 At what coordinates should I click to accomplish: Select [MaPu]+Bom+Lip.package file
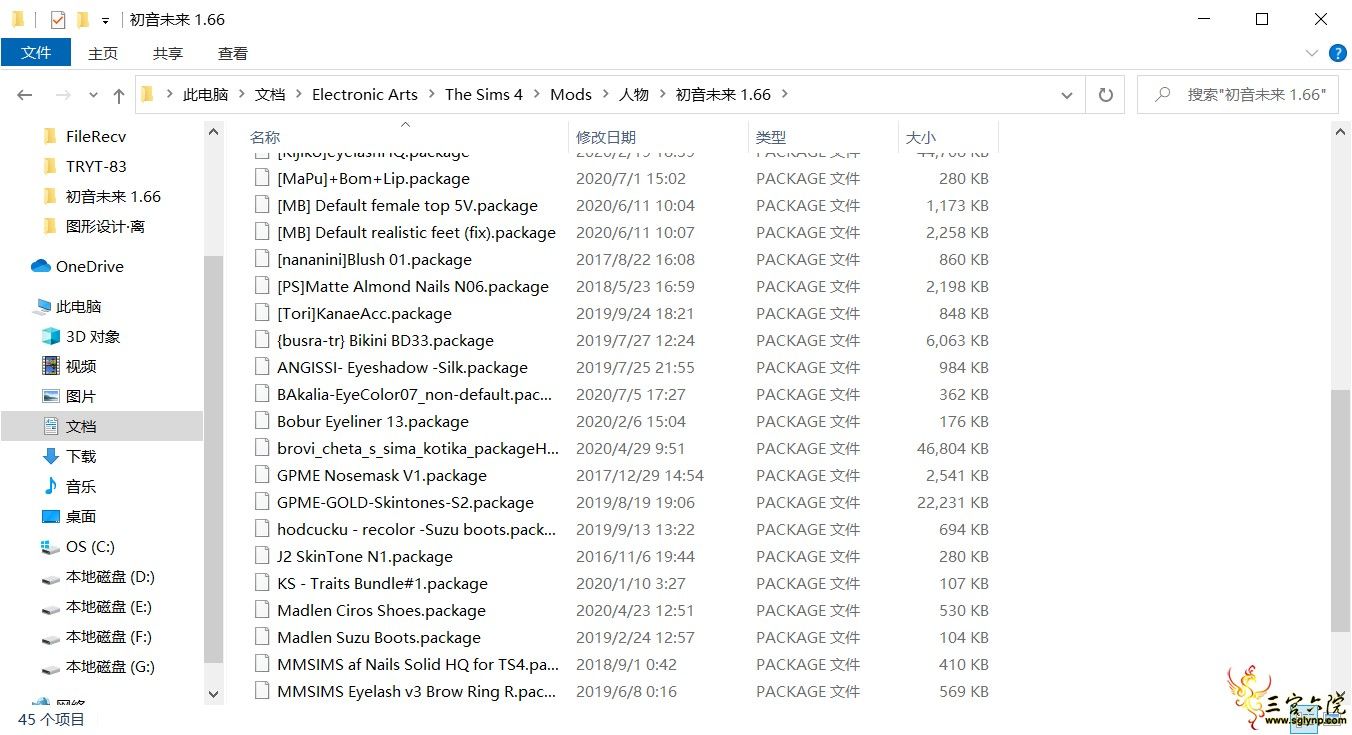373,178
